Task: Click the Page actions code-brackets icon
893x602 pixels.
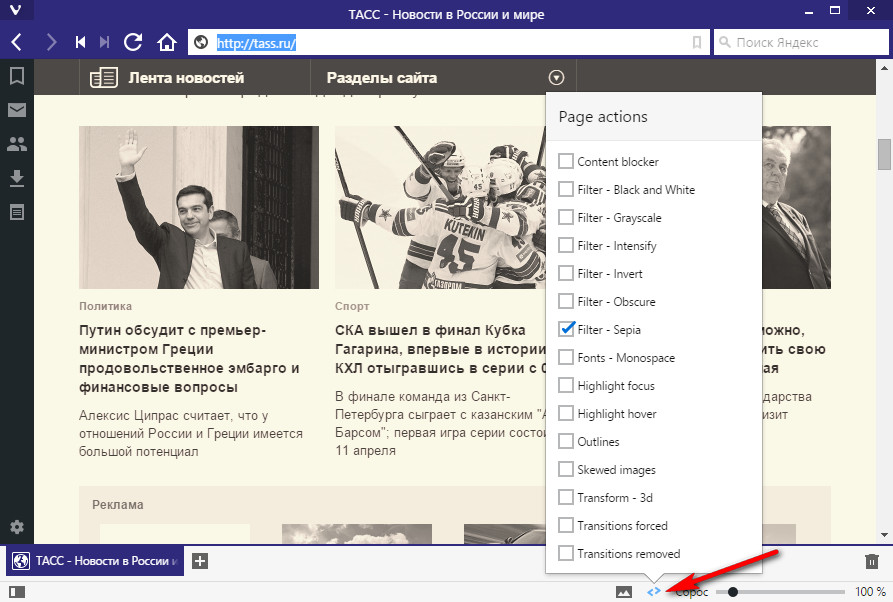Action: (654, 592)
